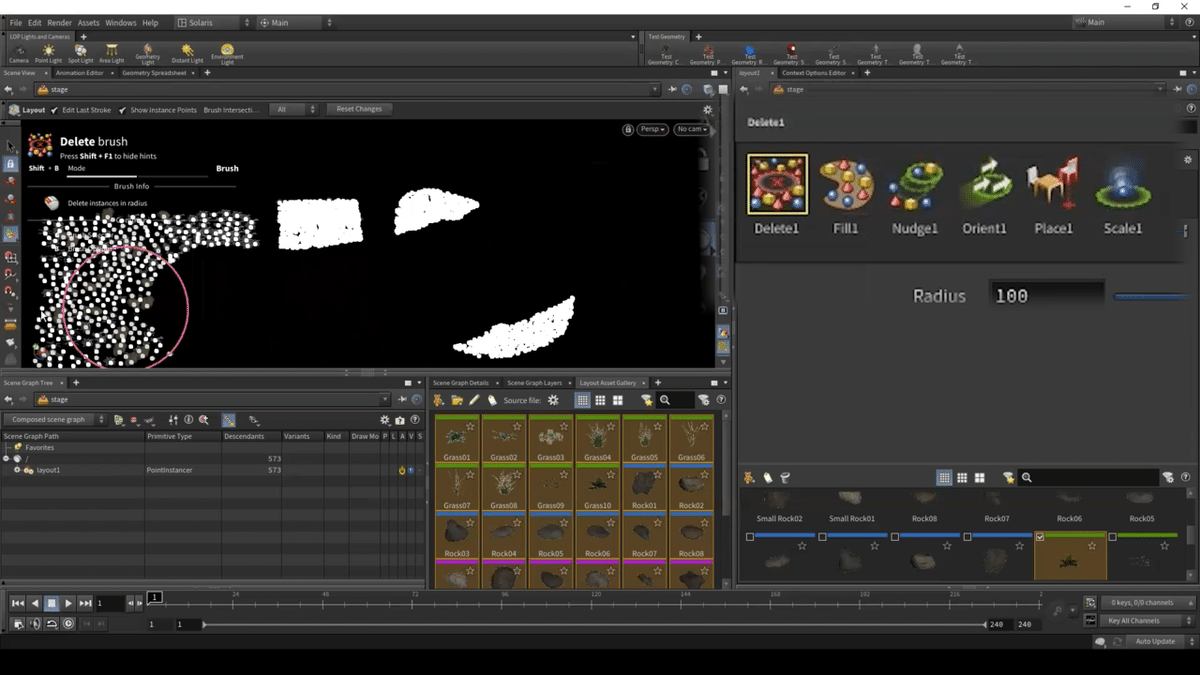Open the Solaris desktop dropdown
Viewport: 1200px width, 675px height.
tap(214, 22)
